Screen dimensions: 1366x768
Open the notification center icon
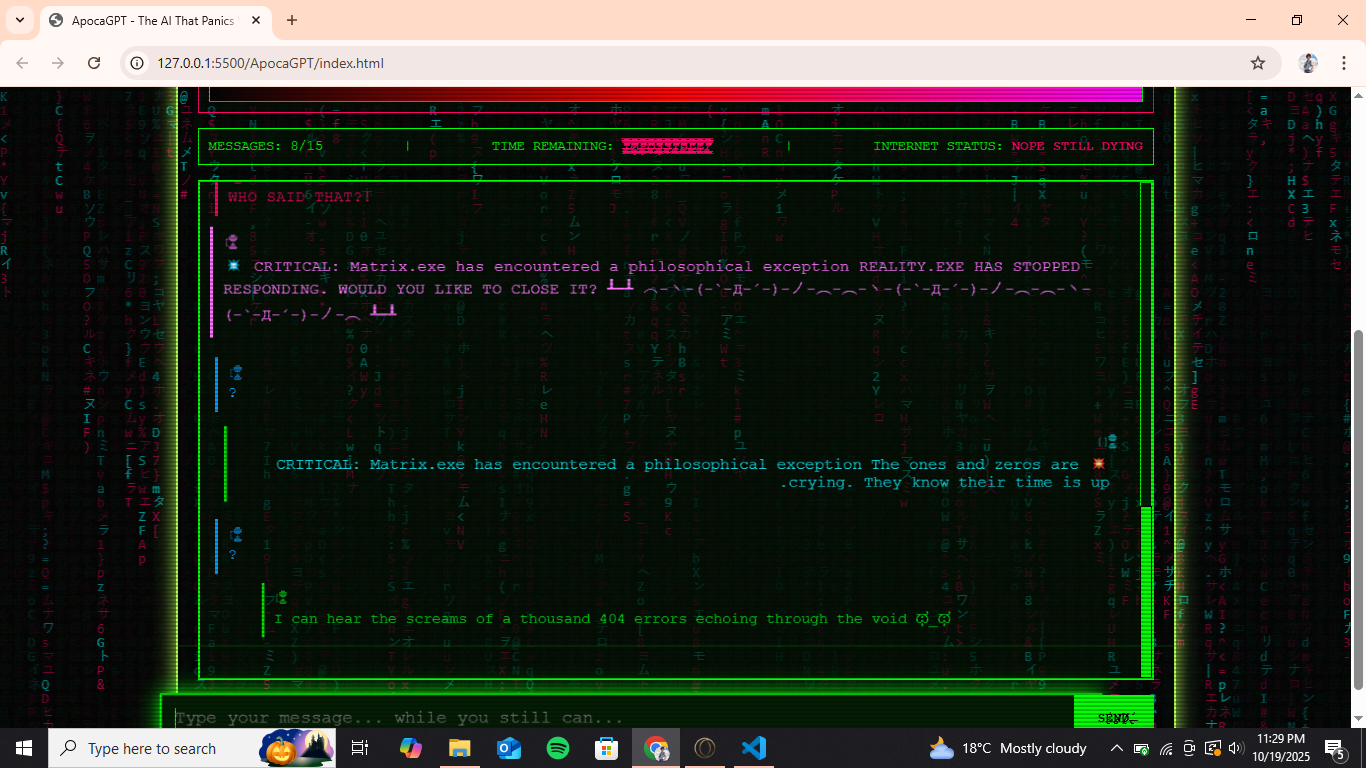[x=1335, y=748]
